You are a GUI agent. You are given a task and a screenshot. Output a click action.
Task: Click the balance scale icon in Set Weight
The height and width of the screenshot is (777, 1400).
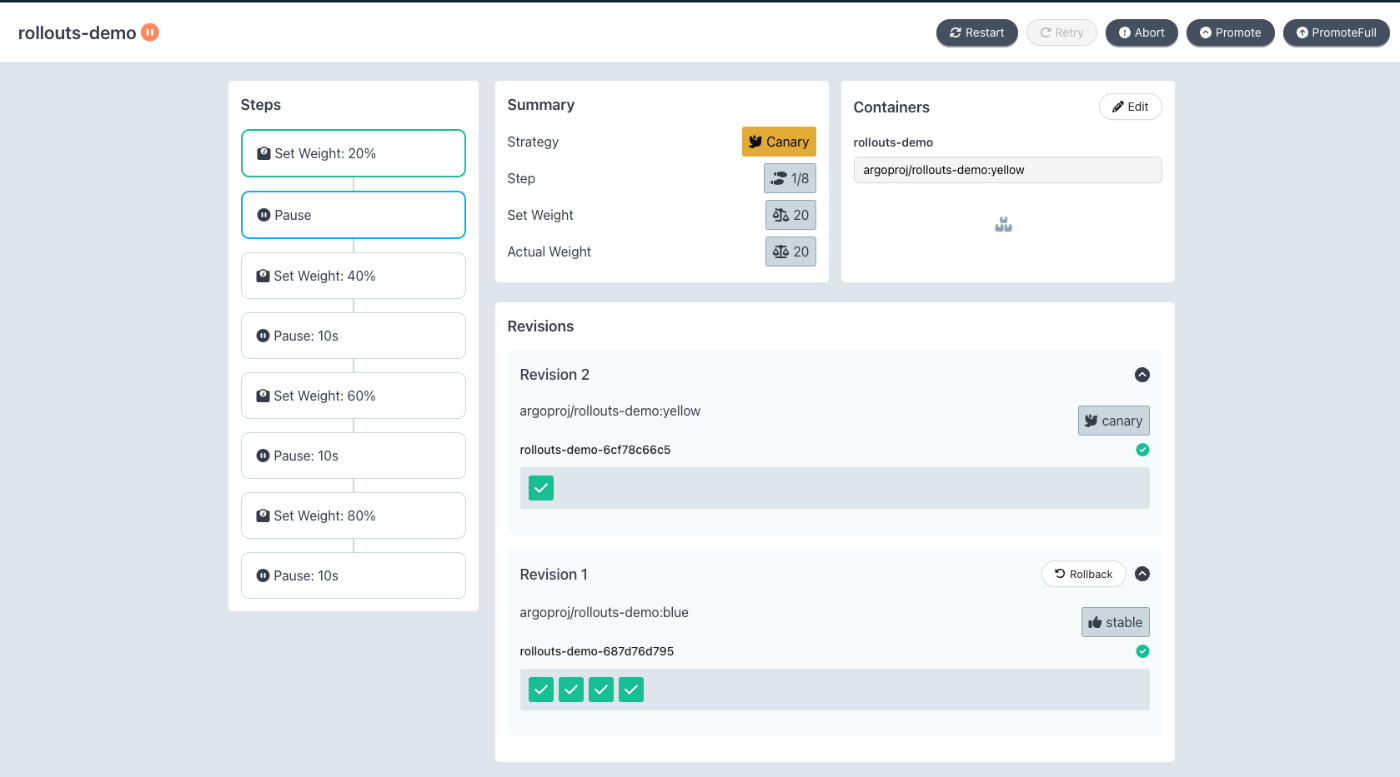[x=781, y=215]
